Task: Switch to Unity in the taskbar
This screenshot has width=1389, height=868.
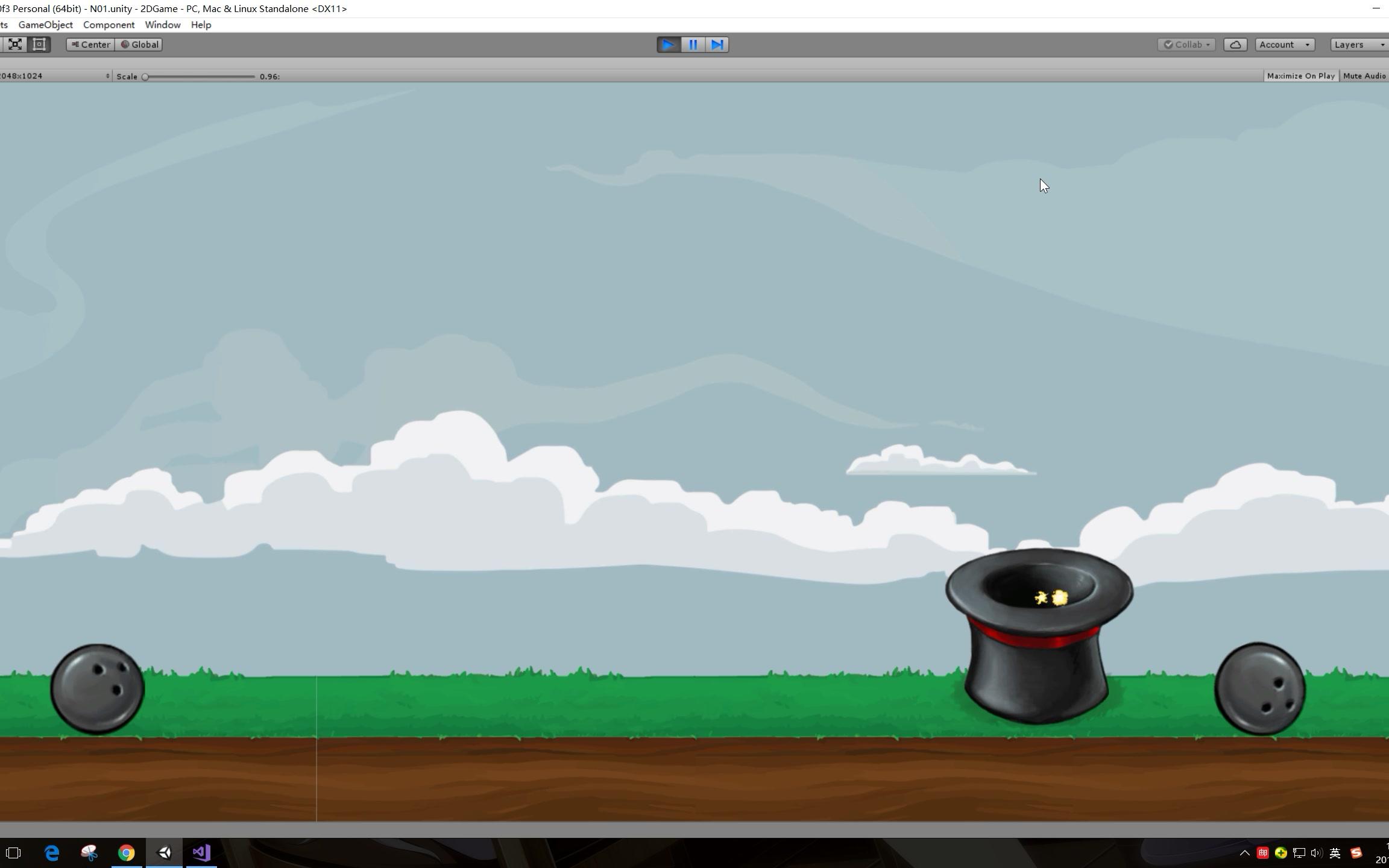Action: point(165,852)
